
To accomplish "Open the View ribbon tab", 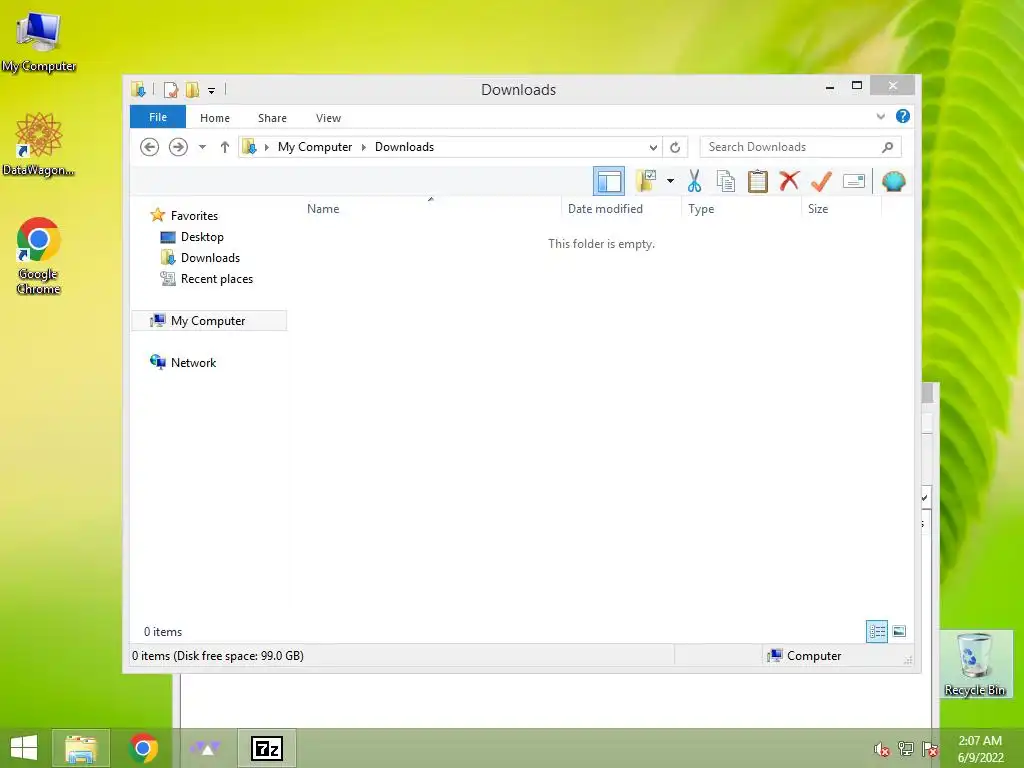I will [328, 118].
